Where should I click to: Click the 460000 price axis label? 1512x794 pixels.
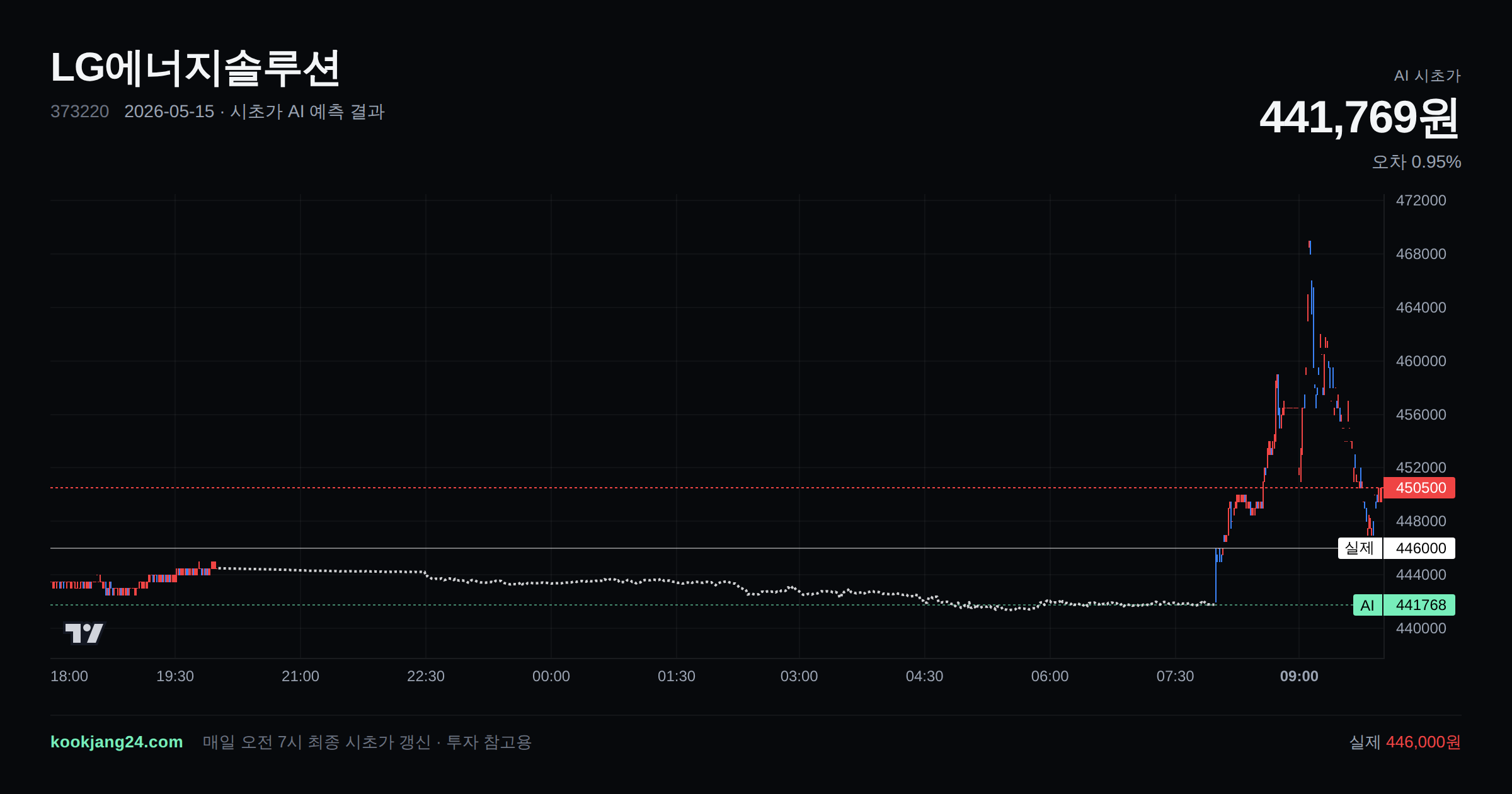1421,361
